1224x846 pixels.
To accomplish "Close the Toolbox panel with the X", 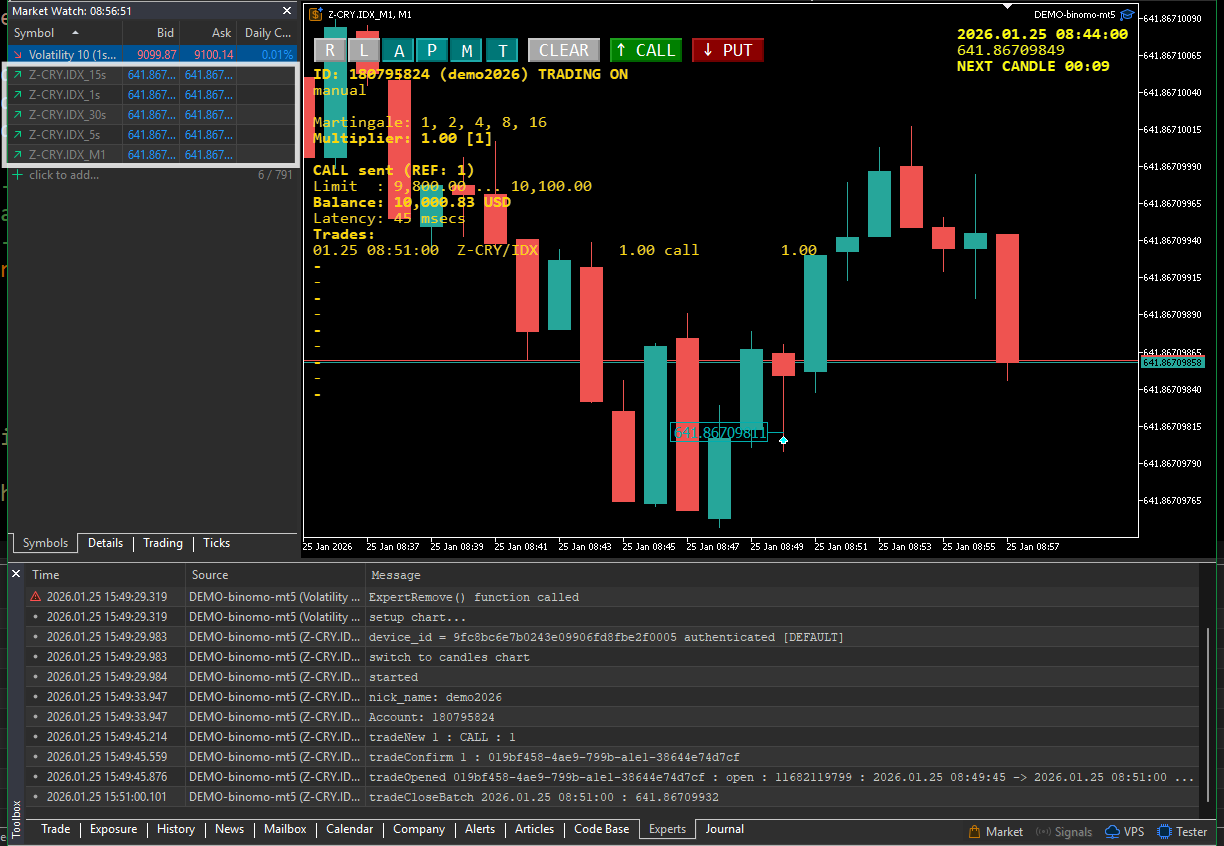I will point(16,574).
